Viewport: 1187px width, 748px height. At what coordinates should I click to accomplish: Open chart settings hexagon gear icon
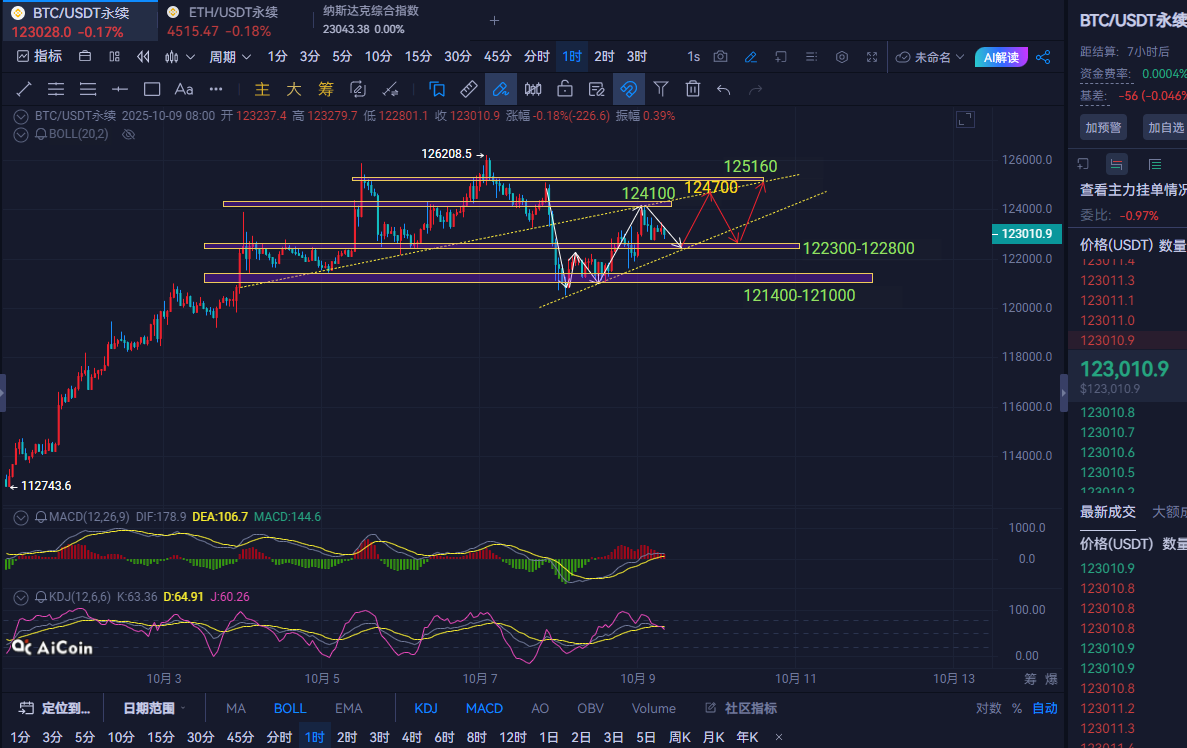pyautogui.click(x=842, y=57)
